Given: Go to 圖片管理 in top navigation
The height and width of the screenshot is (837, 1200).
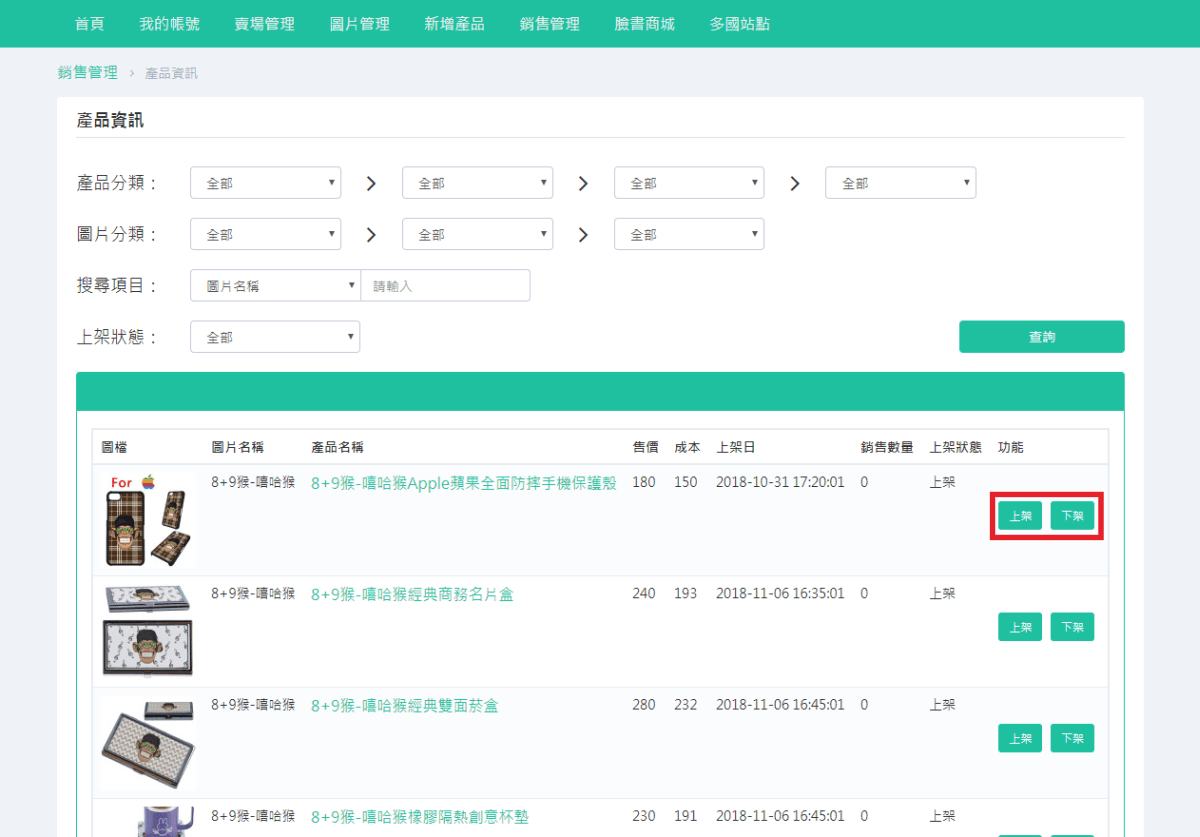Looking at the screenshot, I should coord(359,24).
